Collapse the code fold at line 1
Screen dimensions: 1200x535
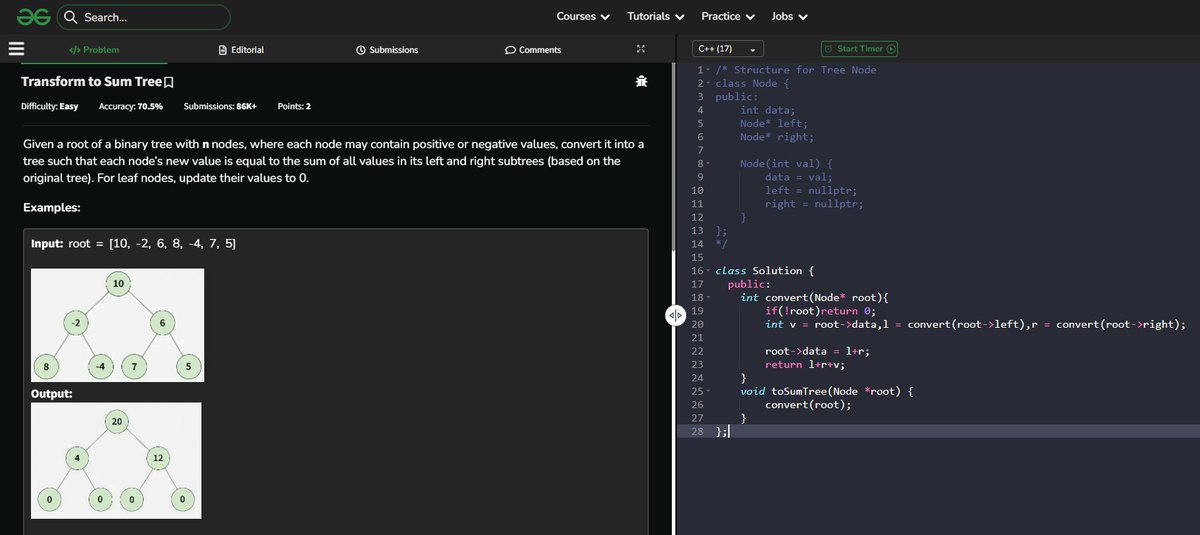click(709, 70)
